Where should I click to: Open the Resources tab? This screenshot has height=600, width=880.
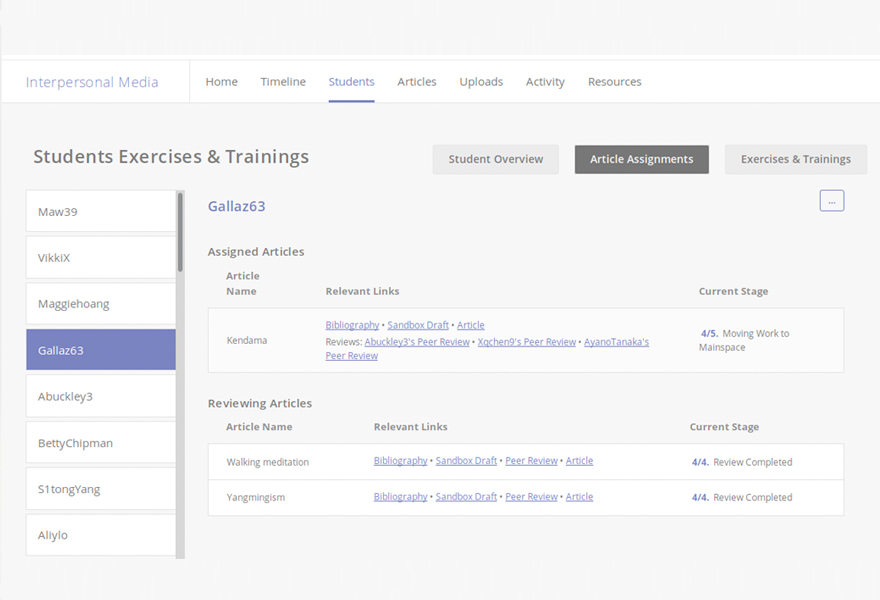(x=615, y=82)
